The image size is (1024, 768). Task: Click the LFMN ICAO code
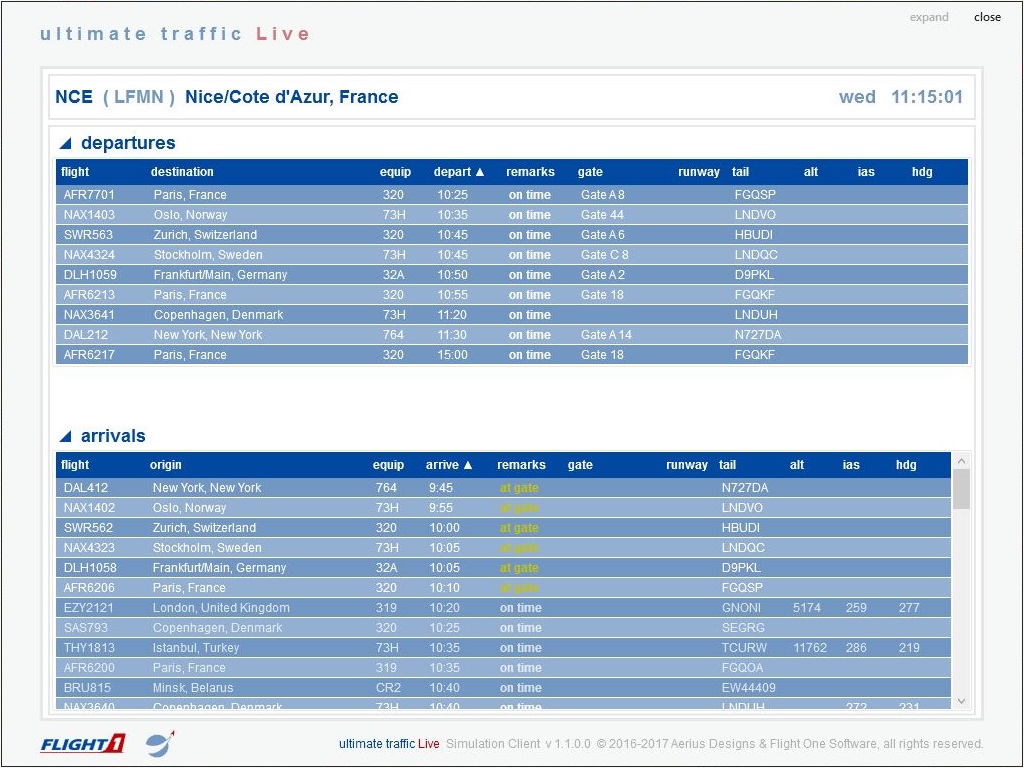(x=139, y=97)
